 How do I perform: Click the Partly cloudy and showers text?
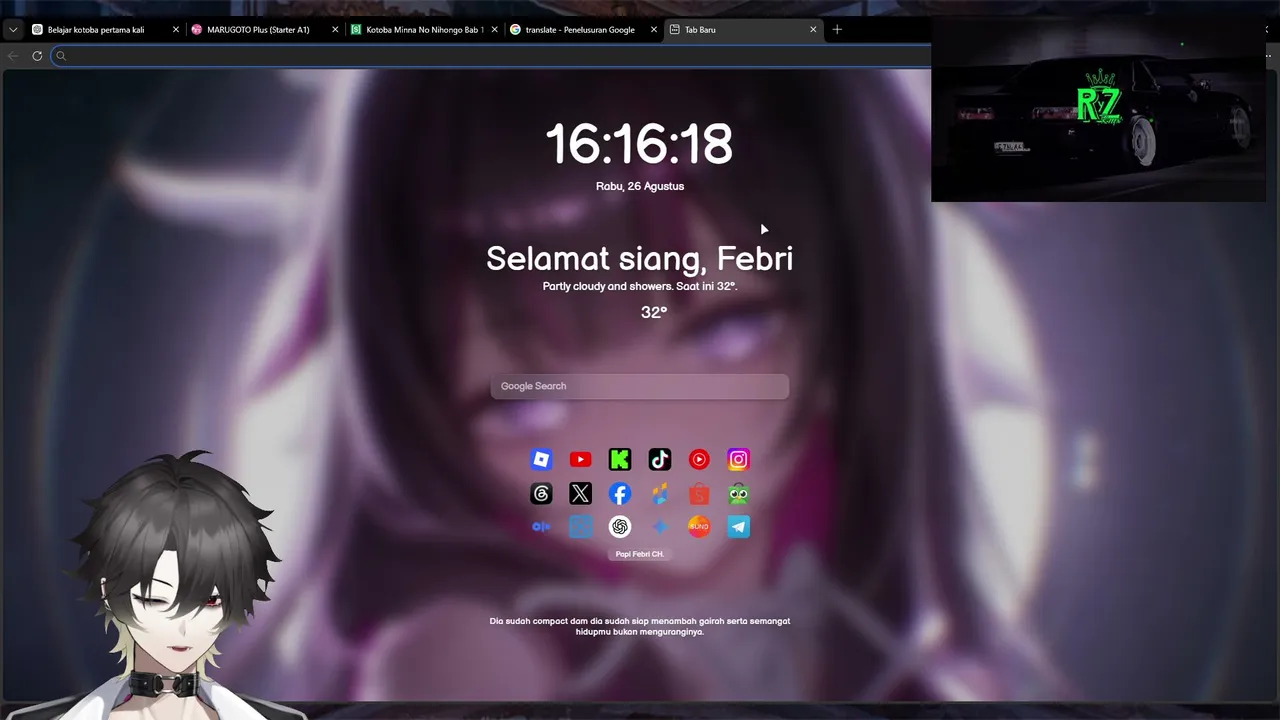(640, 286)
